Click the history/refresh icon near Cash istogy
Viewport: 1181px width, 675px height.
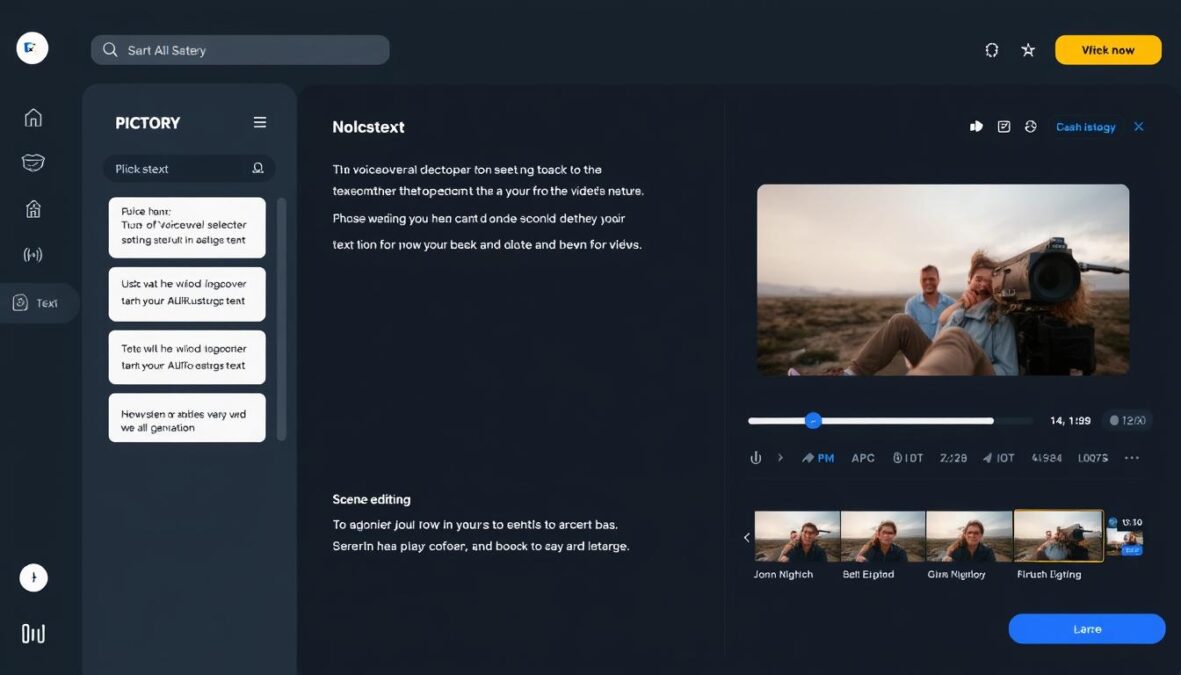point(1031,126)
